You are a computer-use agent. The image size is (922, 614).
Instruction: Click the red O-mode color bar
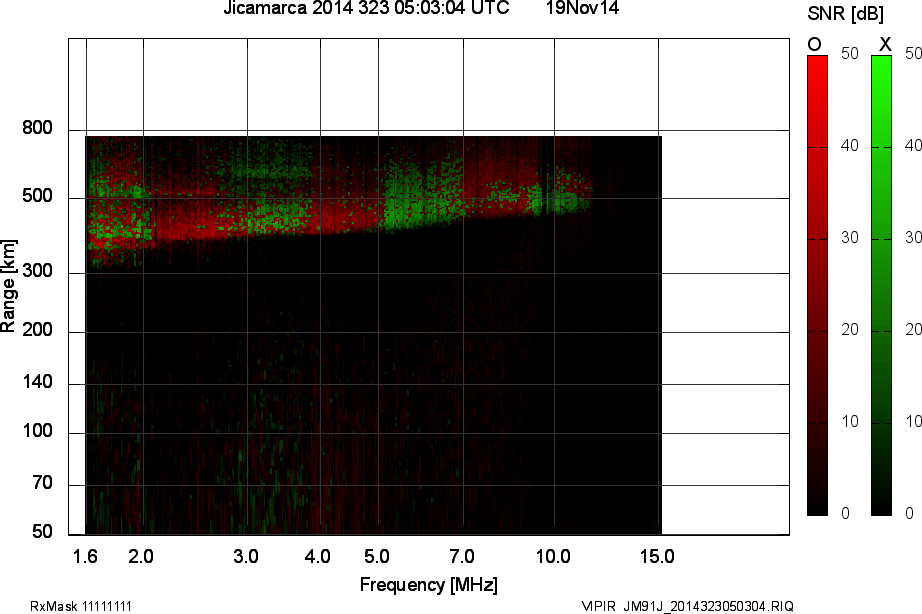[x=817, y=286]
